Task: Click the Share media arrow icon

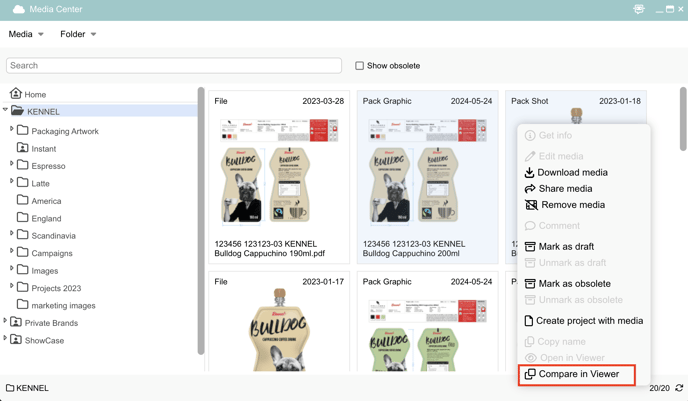Action: tap(530, 188)
